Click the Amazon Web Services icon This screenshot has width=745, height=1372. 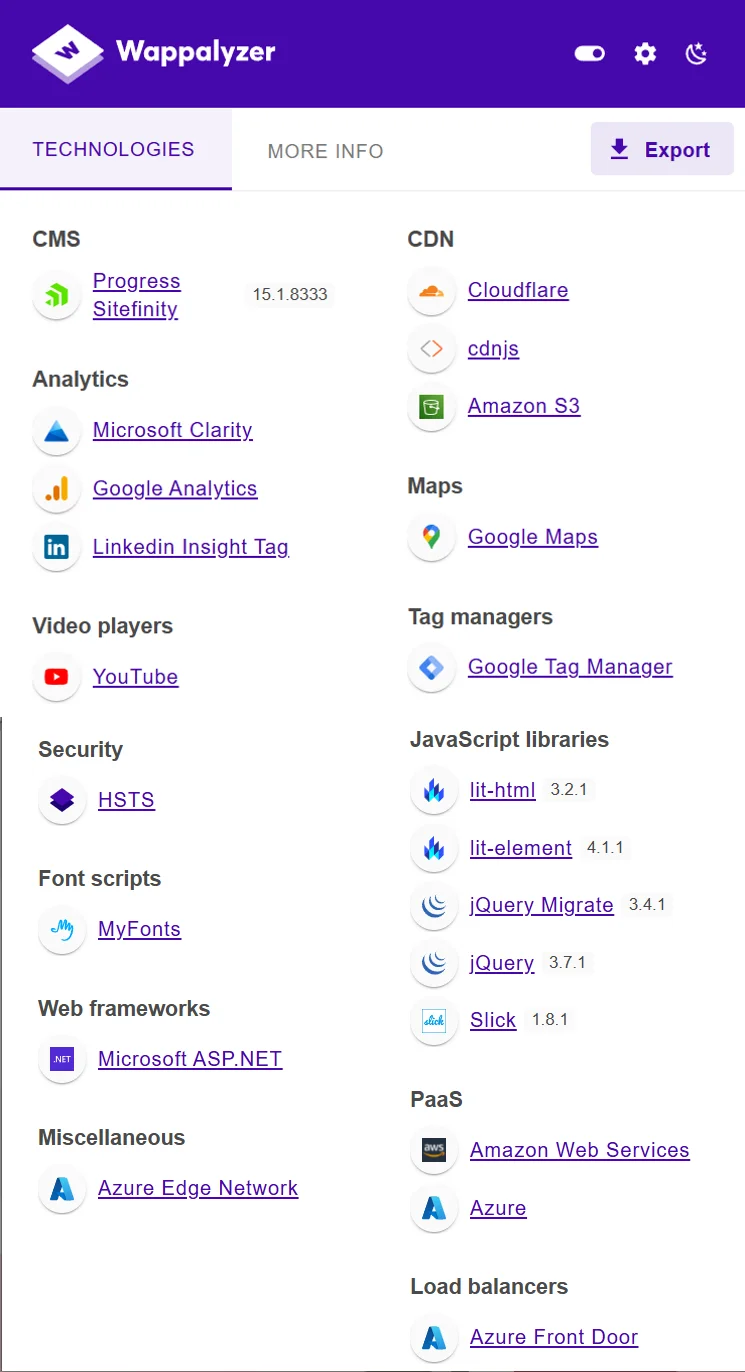(x=434, y=1150)
